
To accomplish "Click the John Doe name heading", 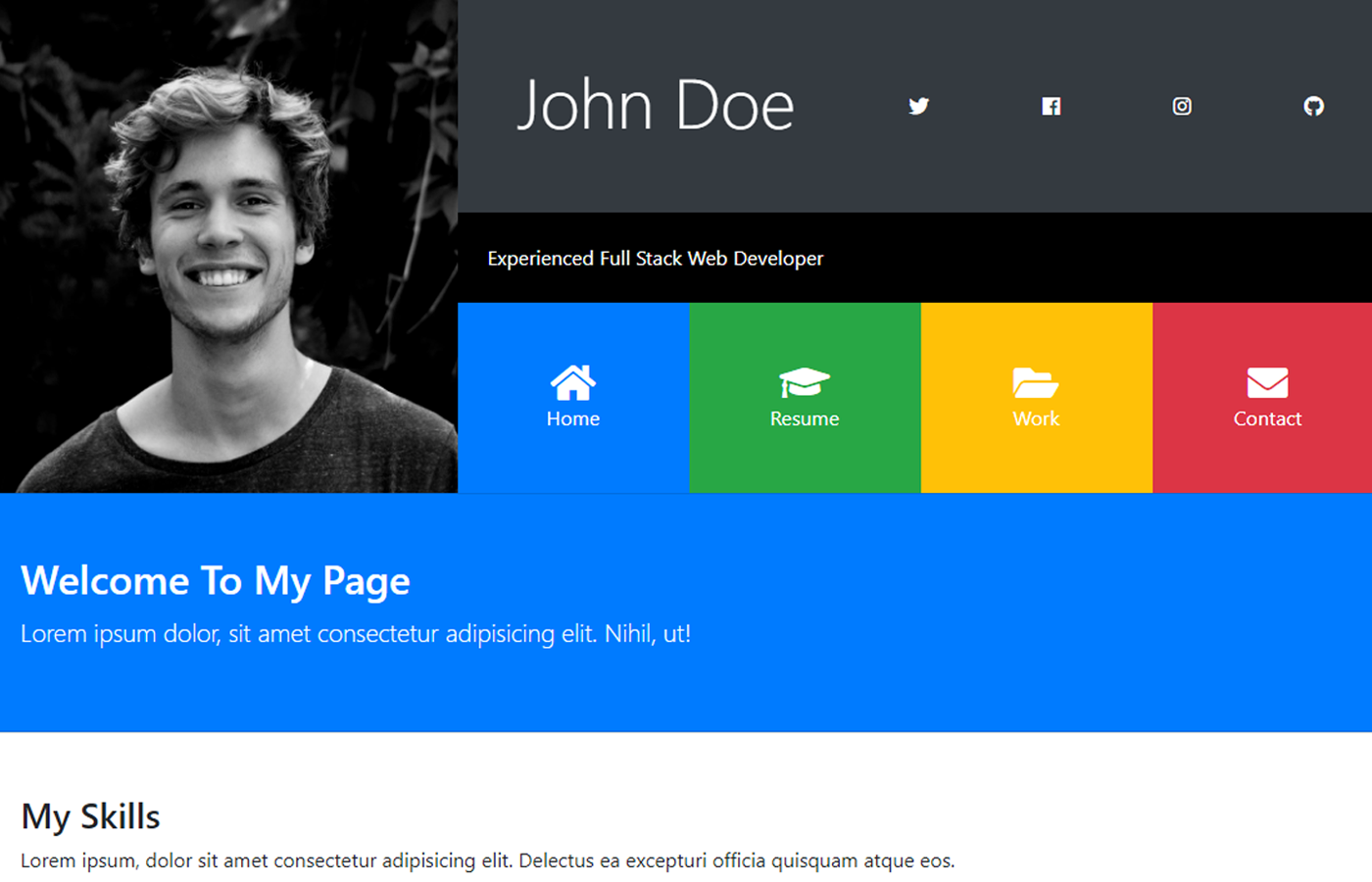I will 656,106.
